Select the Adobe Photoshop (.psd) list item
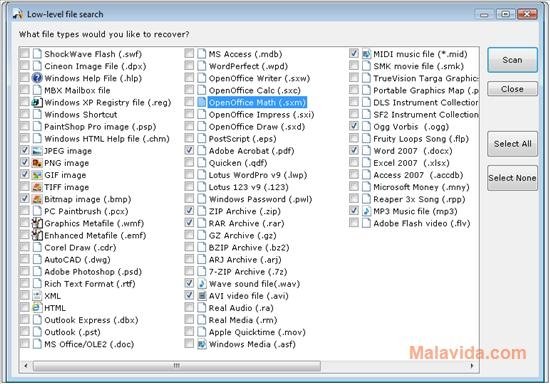Viewport: 550px width, 384px height. pos(93,272)
